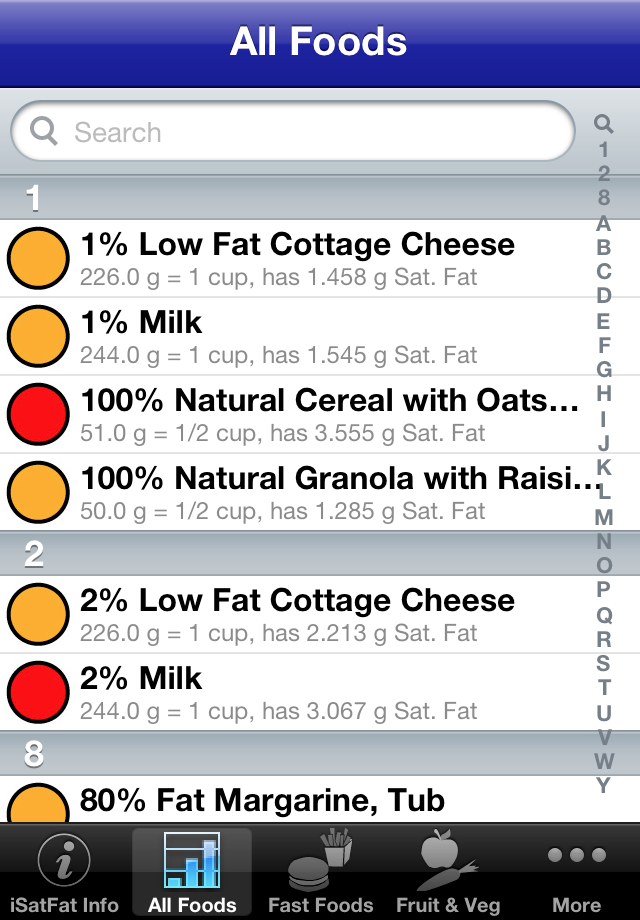
Task: Tap the search icon atop index bar
Action: coord(603,124)
